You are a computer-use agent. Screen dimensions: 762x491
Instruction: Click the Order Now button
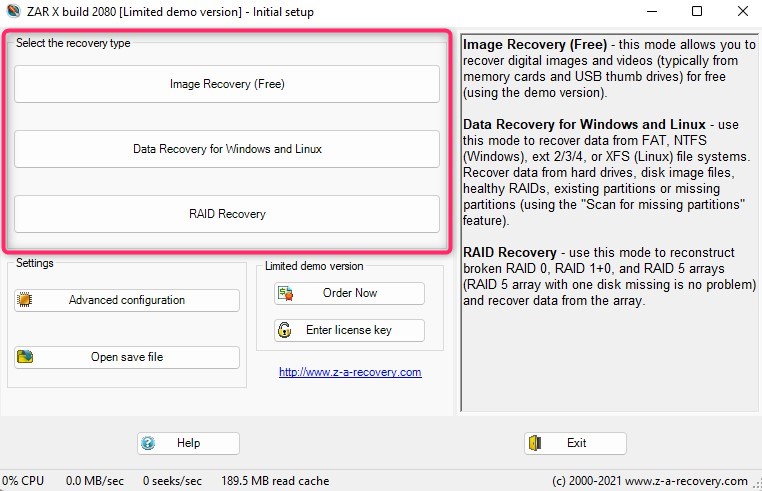click(x=349, y=293)
